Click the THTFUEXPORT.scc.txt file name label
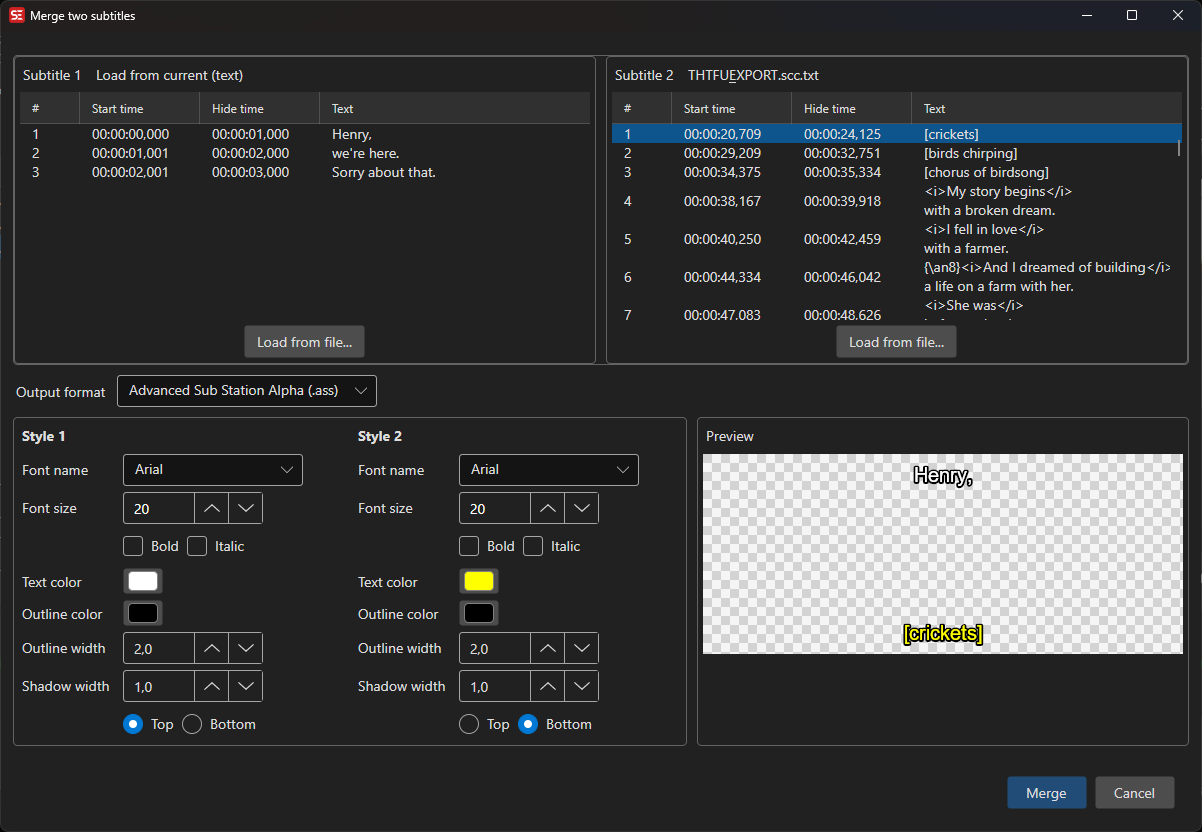1202x832 pixels. (753, 75)
